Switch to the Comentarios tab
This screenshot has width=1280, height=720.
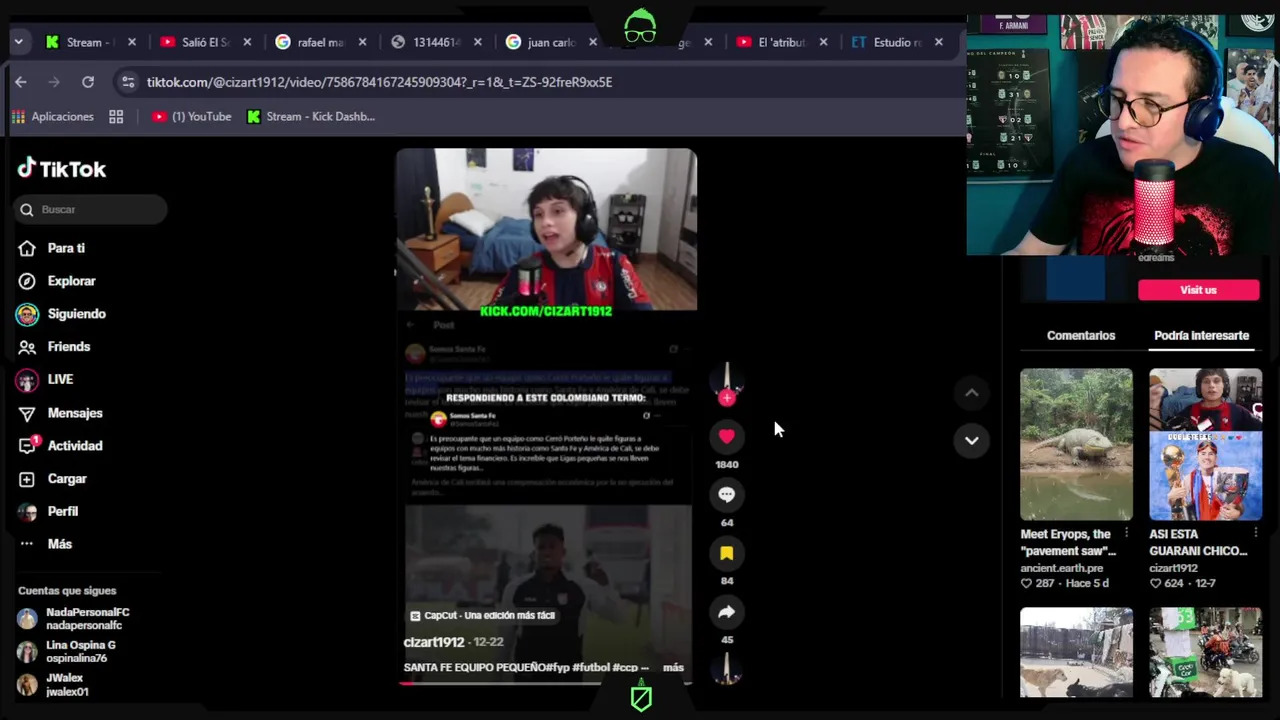pyautogui.click(x=1081, y=336)
